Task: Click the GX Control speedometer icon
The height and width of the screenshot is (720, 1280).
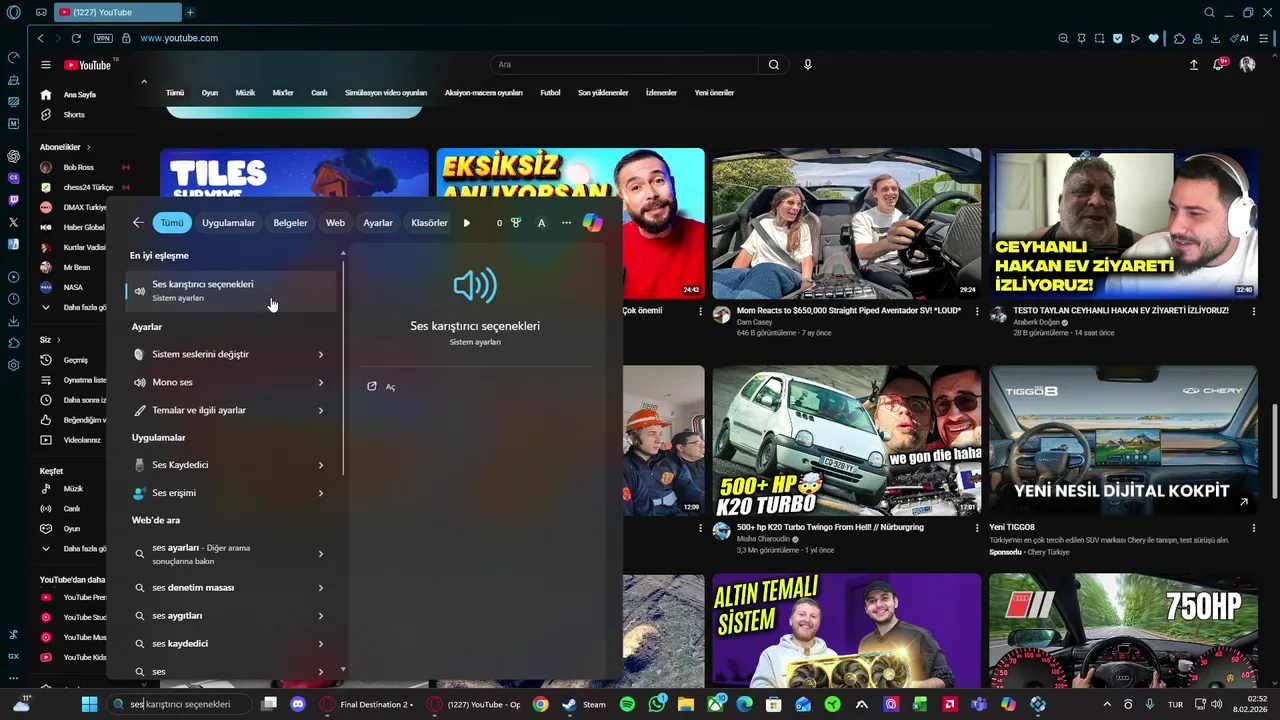Action: (x=13, y=57)
